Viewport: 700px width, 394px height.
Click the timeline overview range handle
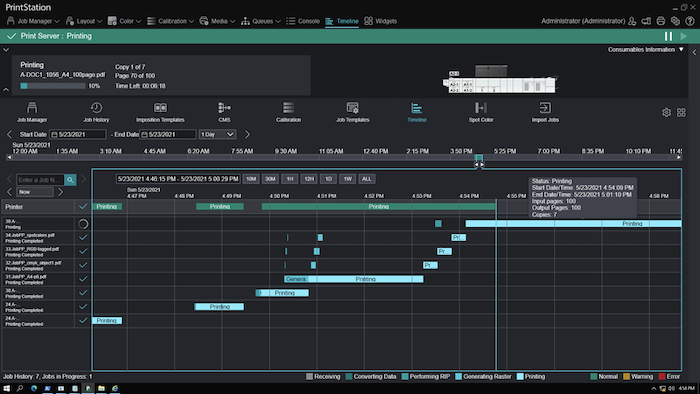[x=479, y=158]
